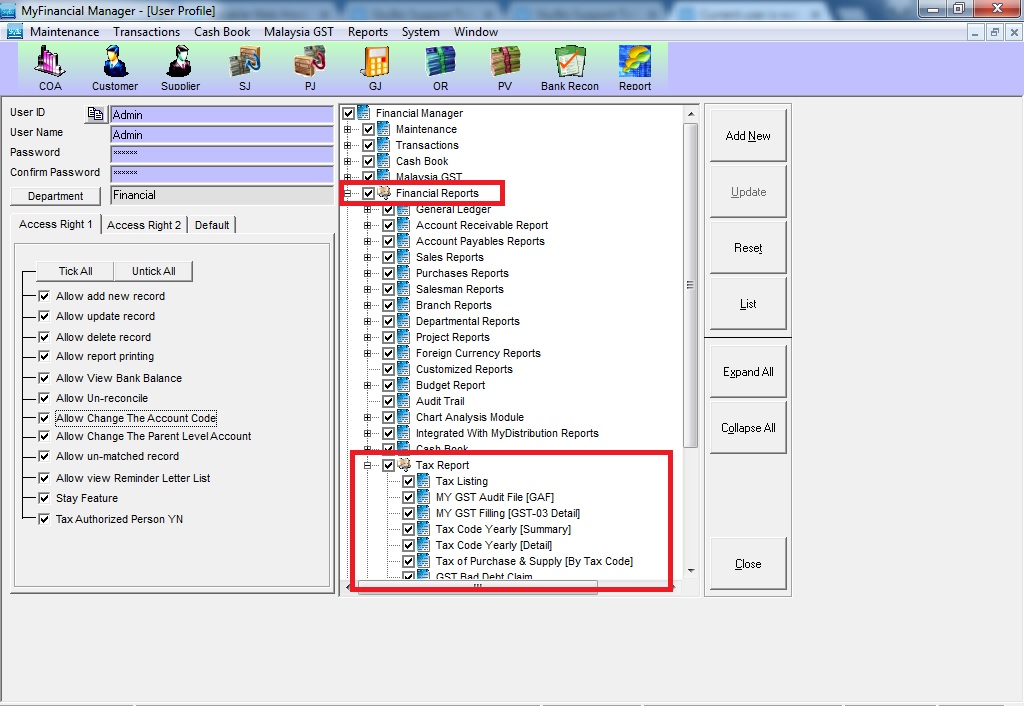Open the Supplier toolbar icon
1024x706 pixels.
[x=180, y=66]
